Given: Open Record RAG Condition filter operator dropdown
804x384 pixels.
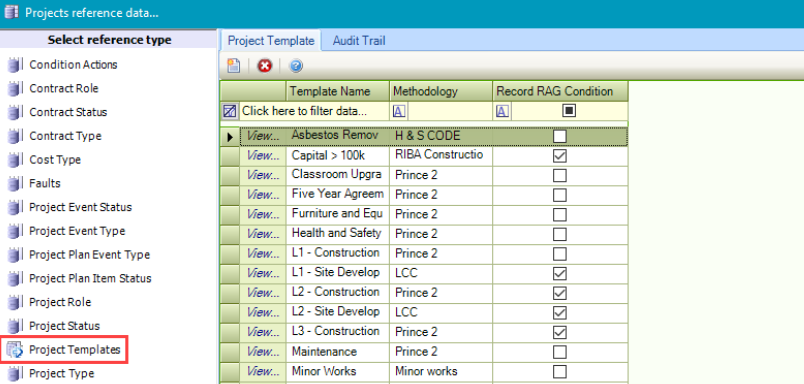Looking at the screenshot, I should [502, 111].
